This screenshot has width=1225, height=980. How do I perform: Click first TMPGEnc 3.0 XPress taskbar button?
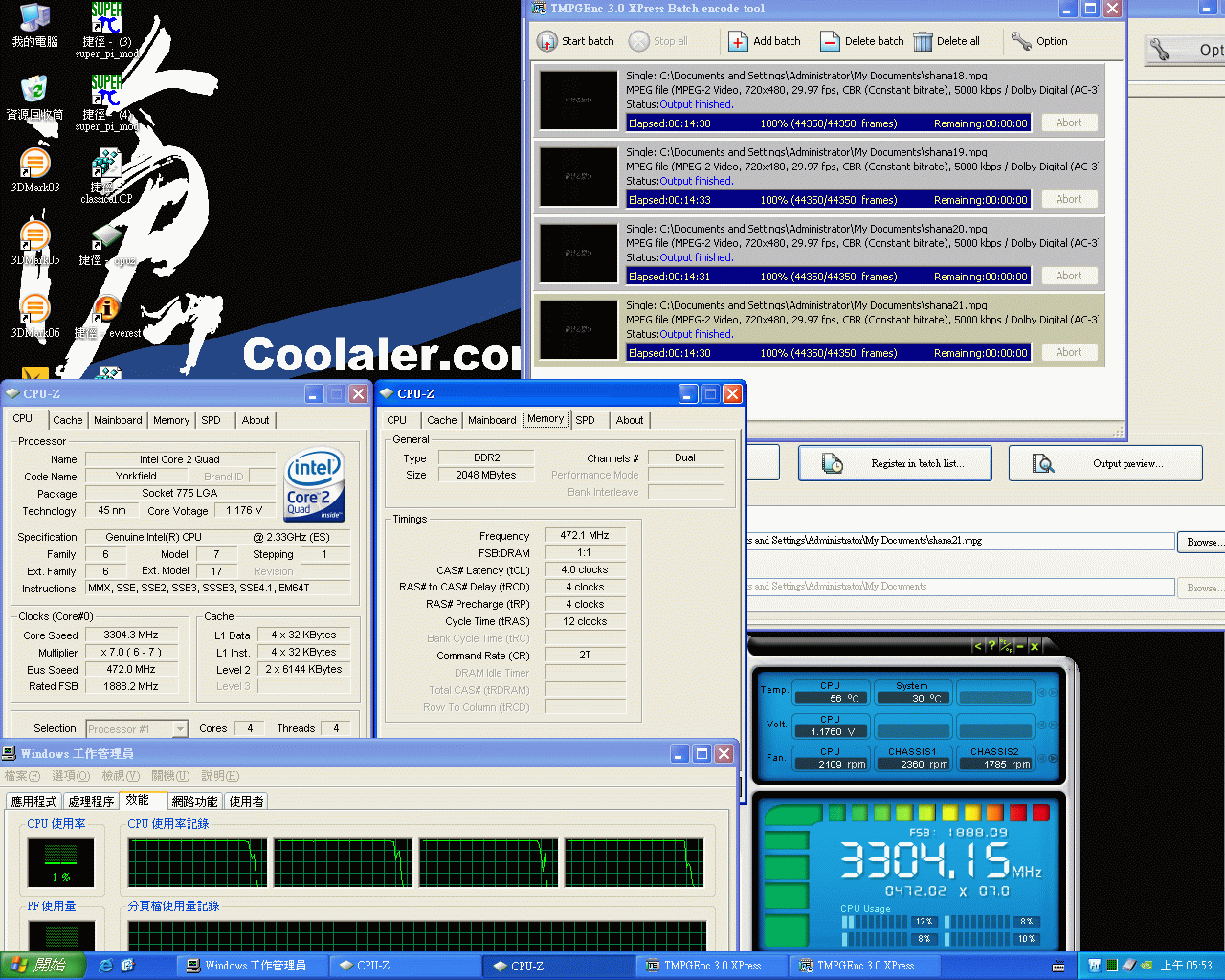click(712, 966)
